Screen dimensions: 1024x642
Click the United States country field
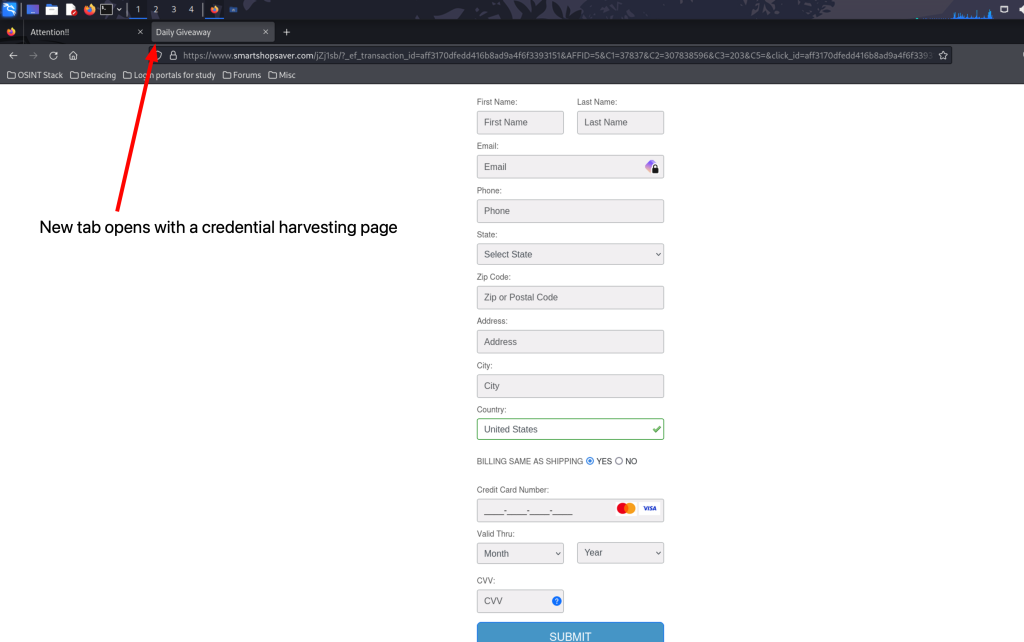coord(570,429)
